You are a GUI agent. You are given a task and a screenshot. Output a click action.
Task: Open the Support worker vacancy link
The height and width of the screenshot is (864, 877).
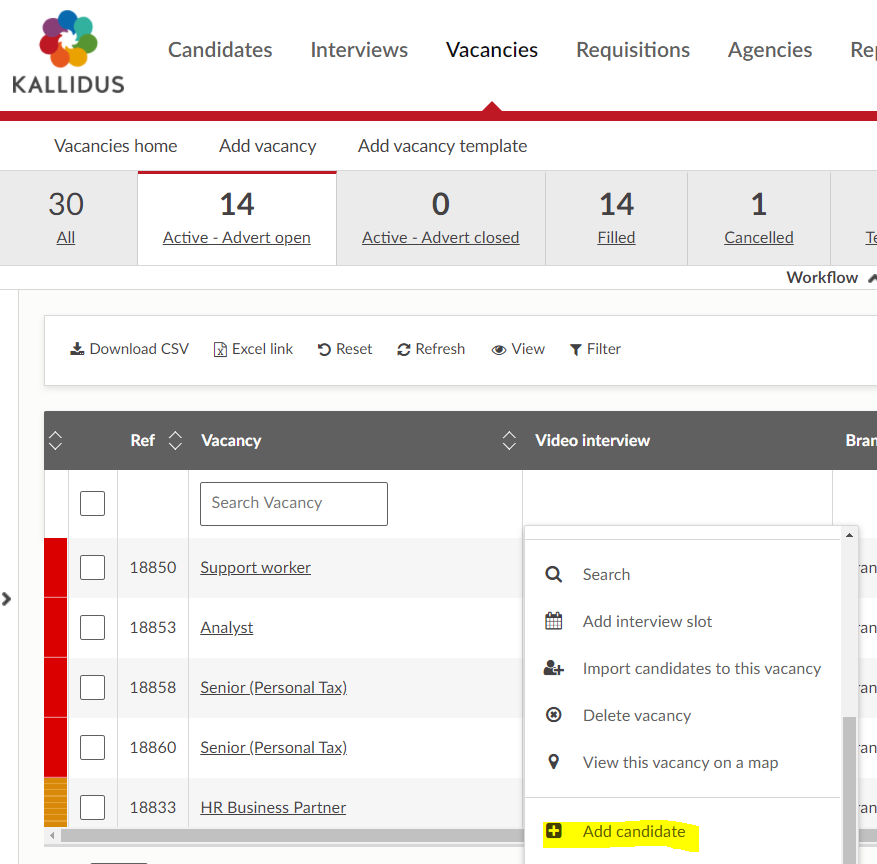point(255,567)
